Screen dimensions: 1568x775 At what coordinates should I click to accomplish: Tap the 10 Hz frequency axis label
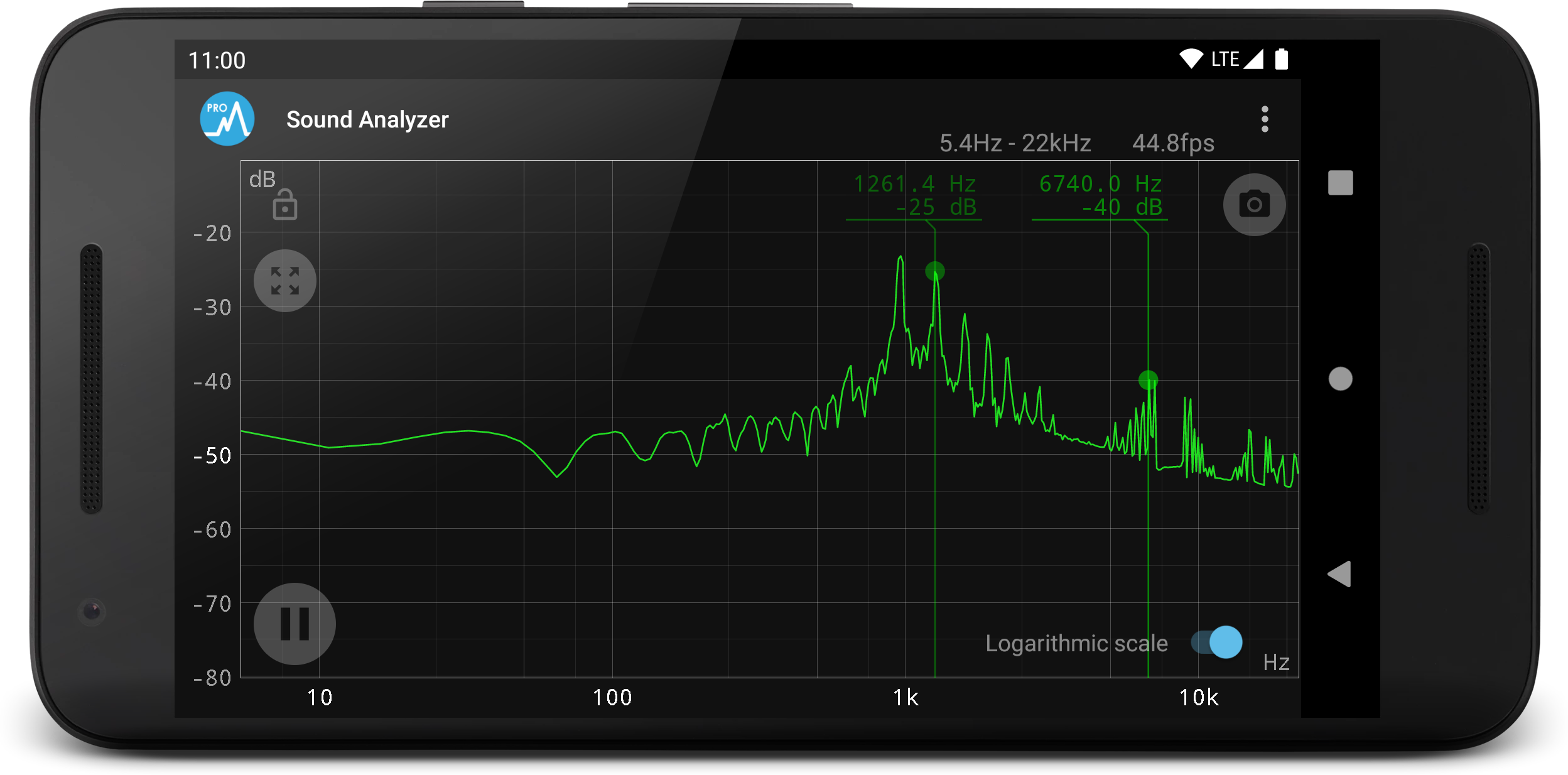click(x=320, y=698)
